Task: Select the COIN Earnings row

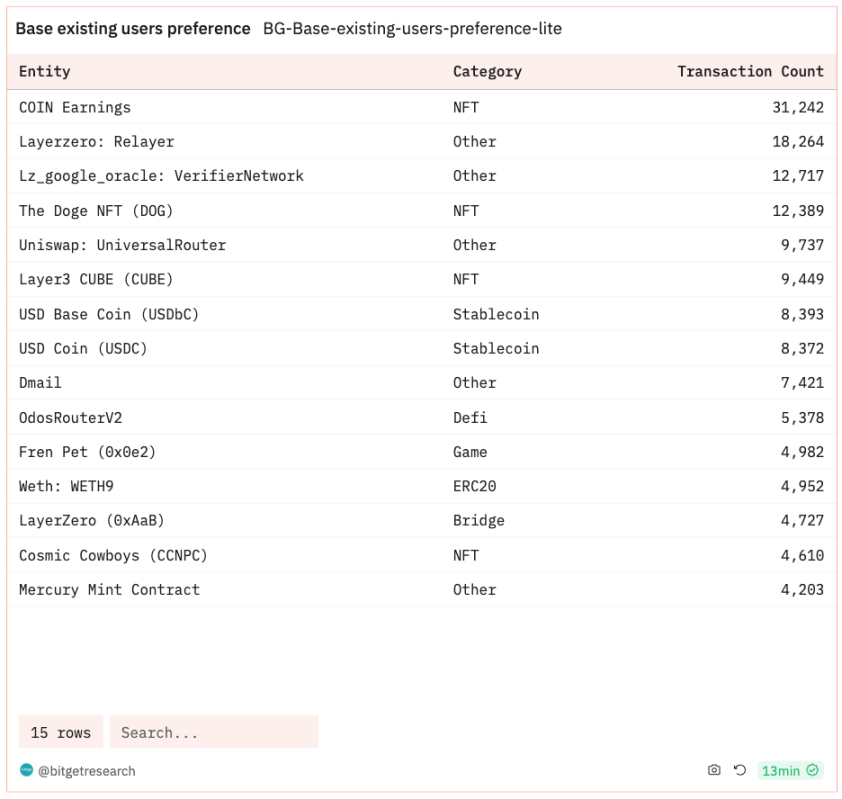Action: tap(422, 107)
